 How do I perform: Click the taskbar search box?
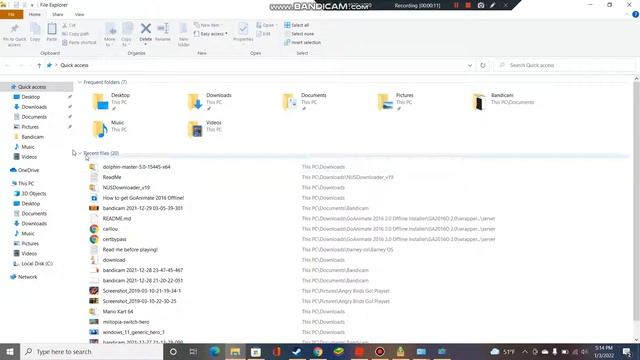(x=91, y=351)
